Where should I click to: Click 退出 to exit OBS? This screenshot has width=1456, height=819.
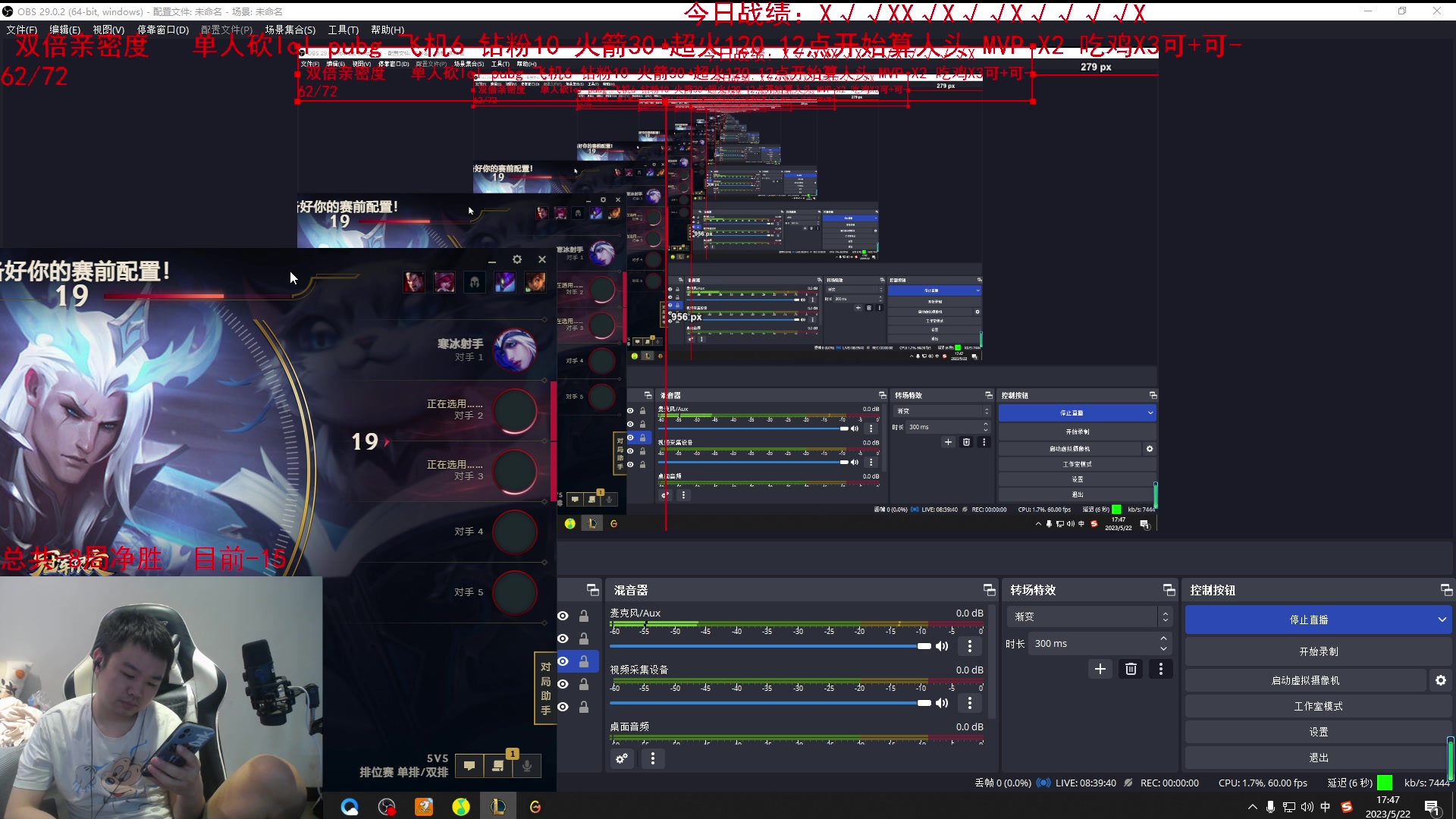(1319, 758)
